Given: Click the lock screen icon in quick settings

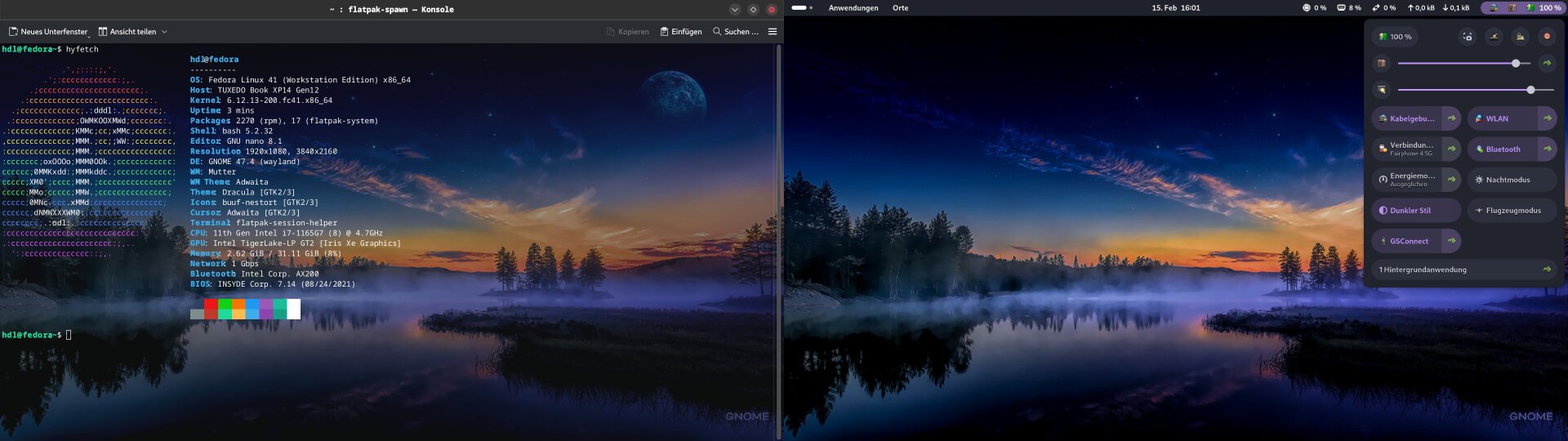Looking at the screenshot, I should coord(1520,37).
